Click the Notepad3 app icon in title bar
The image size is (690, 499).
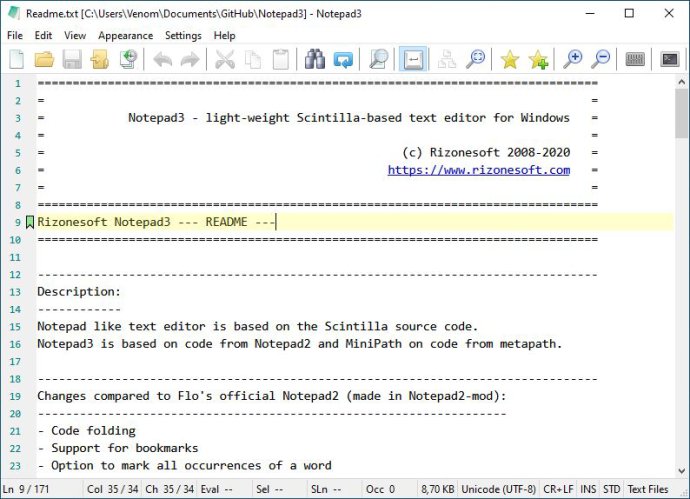pos(14,13)
